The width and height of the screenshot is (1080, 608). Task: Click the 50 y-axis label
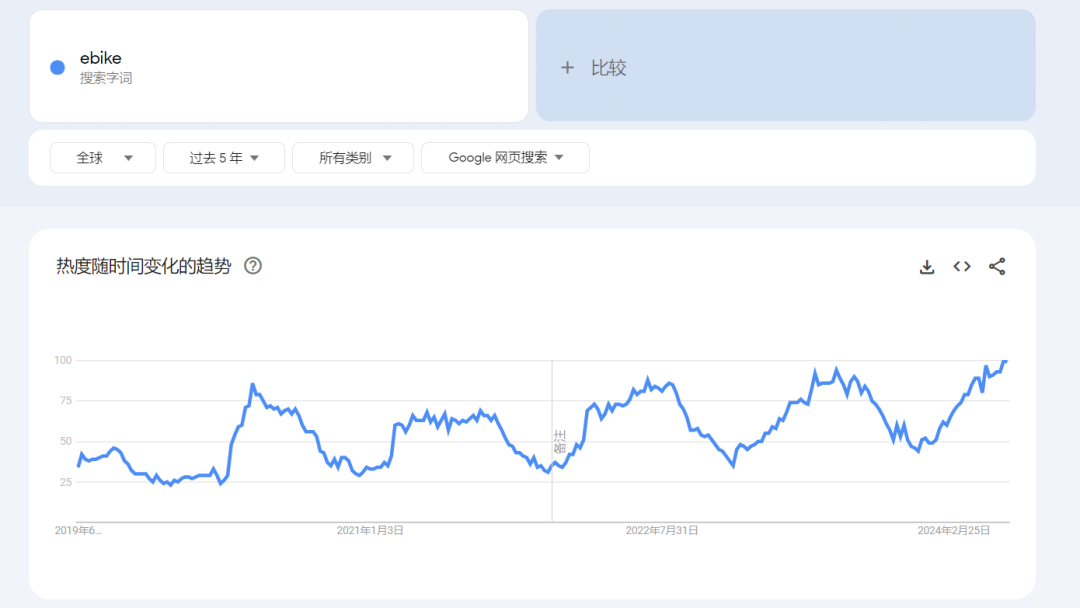(x=65, y=441)
